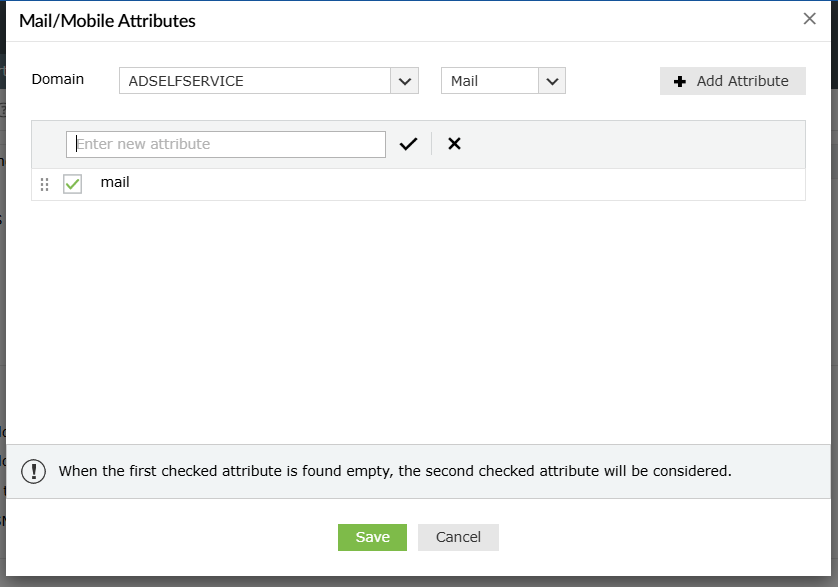Click the exclamation info icon
This screenshot has height=587, width=838.
coord(34,471)
